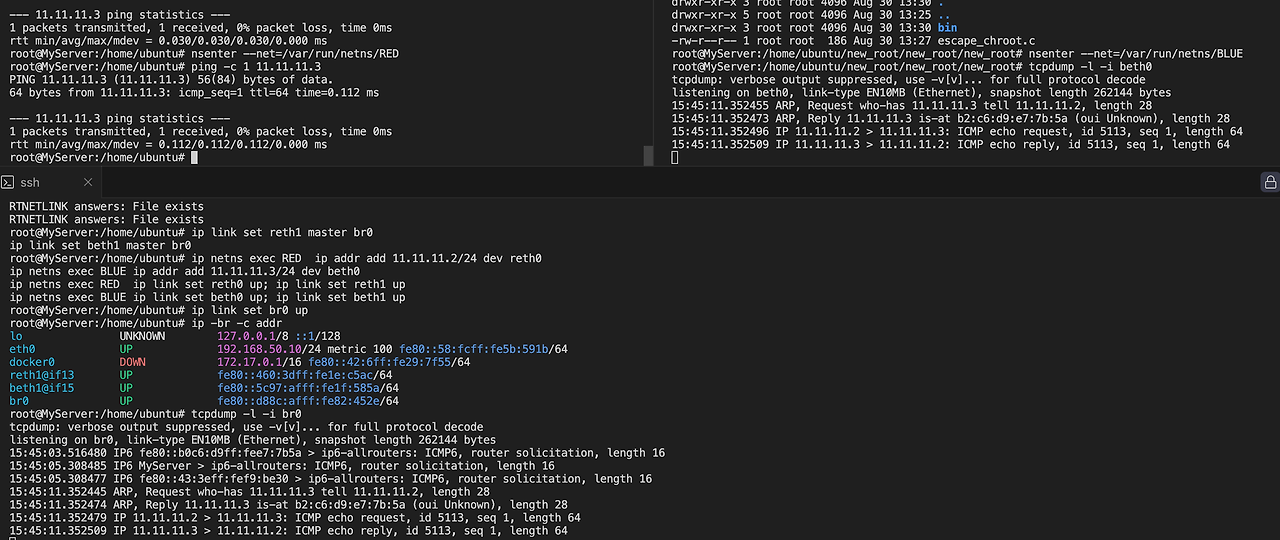Click the router solicitation line stamped 15:45:03.516480
The image size is (1280, 540).
pos(337,452)
